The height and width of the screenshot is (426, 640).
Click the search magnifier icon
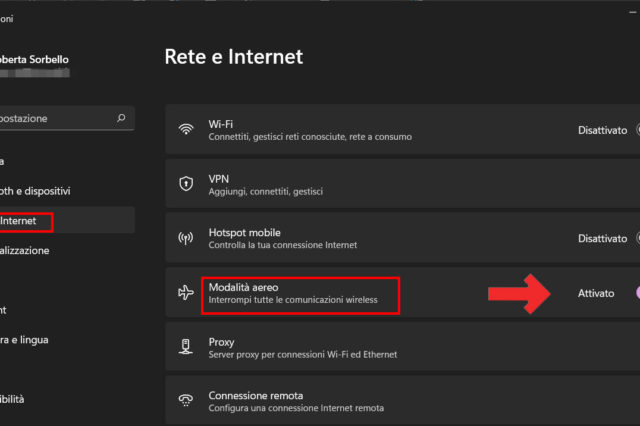tap(121, 118)
